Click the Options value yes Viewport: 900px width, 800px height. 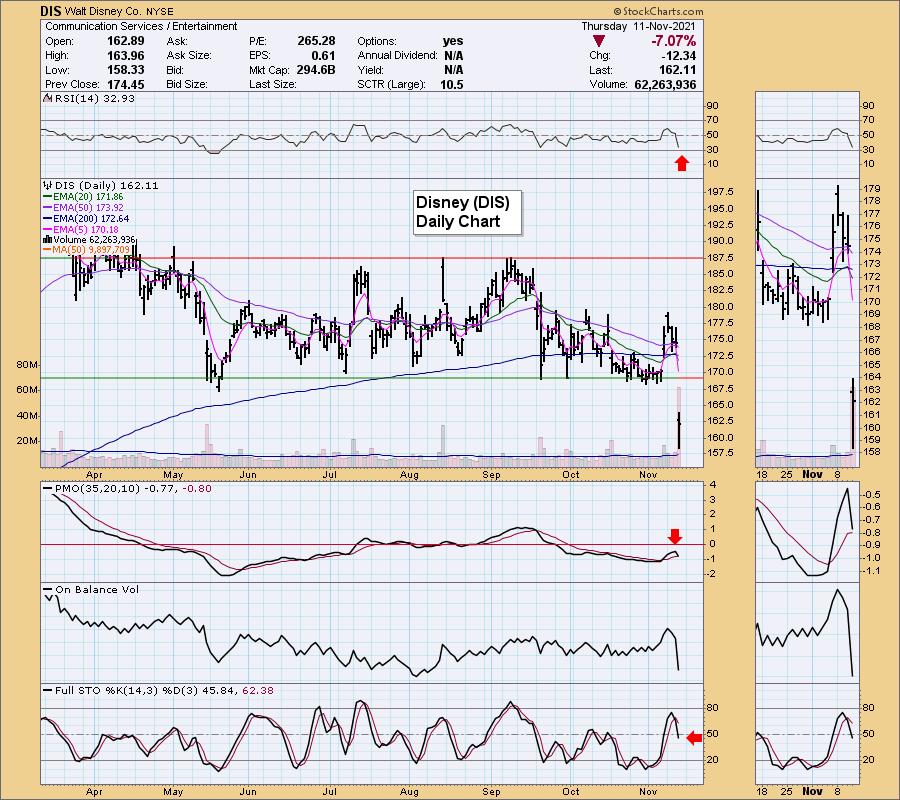click(x=453, y=41)
